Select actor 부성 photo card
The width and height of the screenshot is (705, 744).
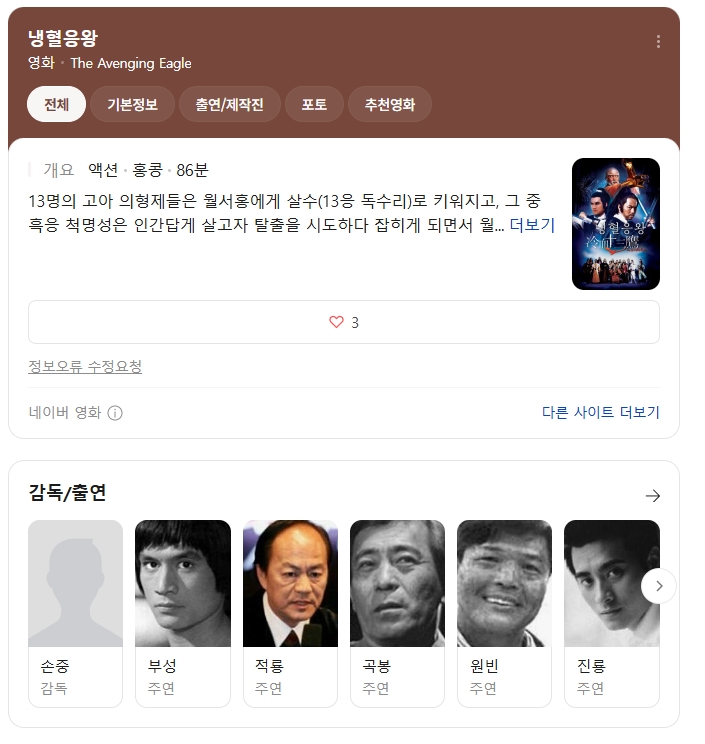[x=183, y=614]
